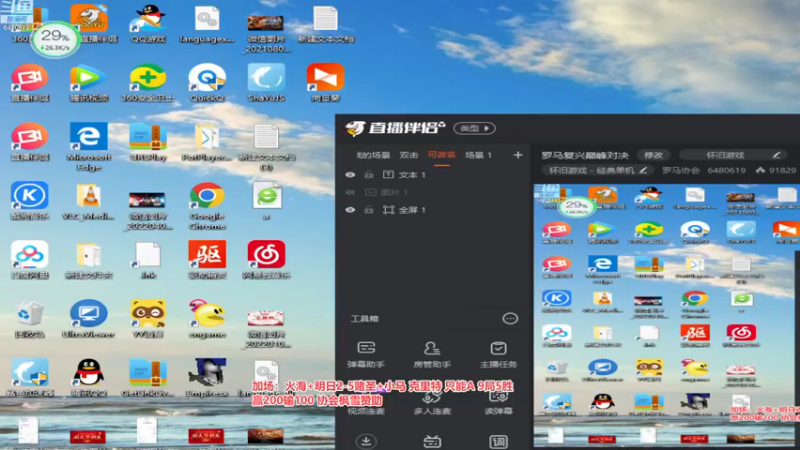Click the room number 6480619
The width and height of the screenshot is (800, 450).
[726, 170]
